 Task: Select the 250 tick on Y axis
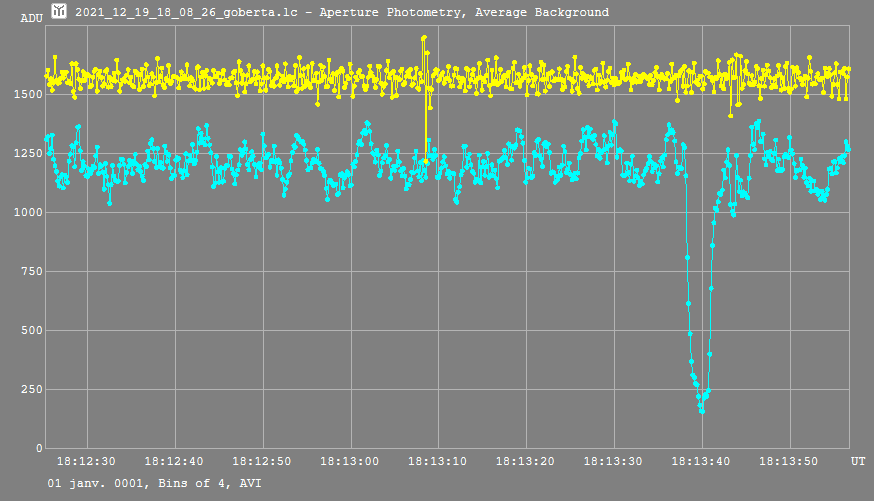coord(30,389)
